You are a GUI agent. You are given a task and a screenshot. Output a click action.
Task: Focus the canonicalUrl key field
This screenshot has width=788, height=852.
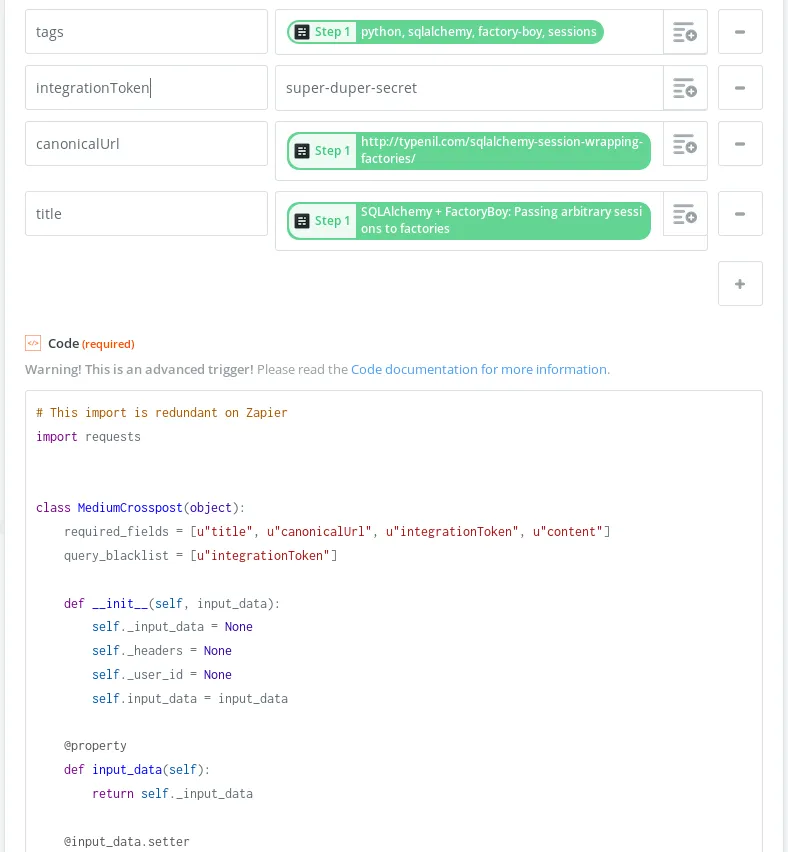146,144
